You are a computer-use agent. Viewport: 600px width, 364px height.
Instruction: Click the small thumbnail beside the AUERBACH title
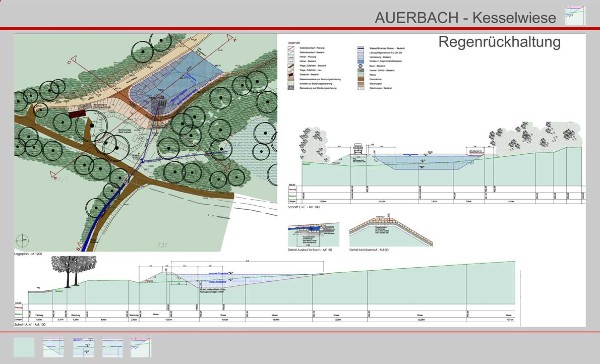click(x=575, y=16)
